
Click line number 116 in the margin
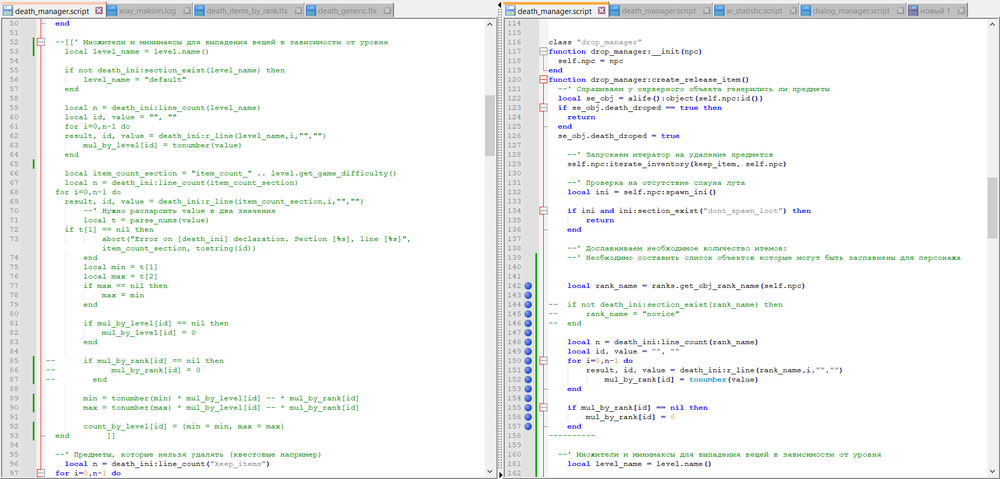click(x=515, y=42)
